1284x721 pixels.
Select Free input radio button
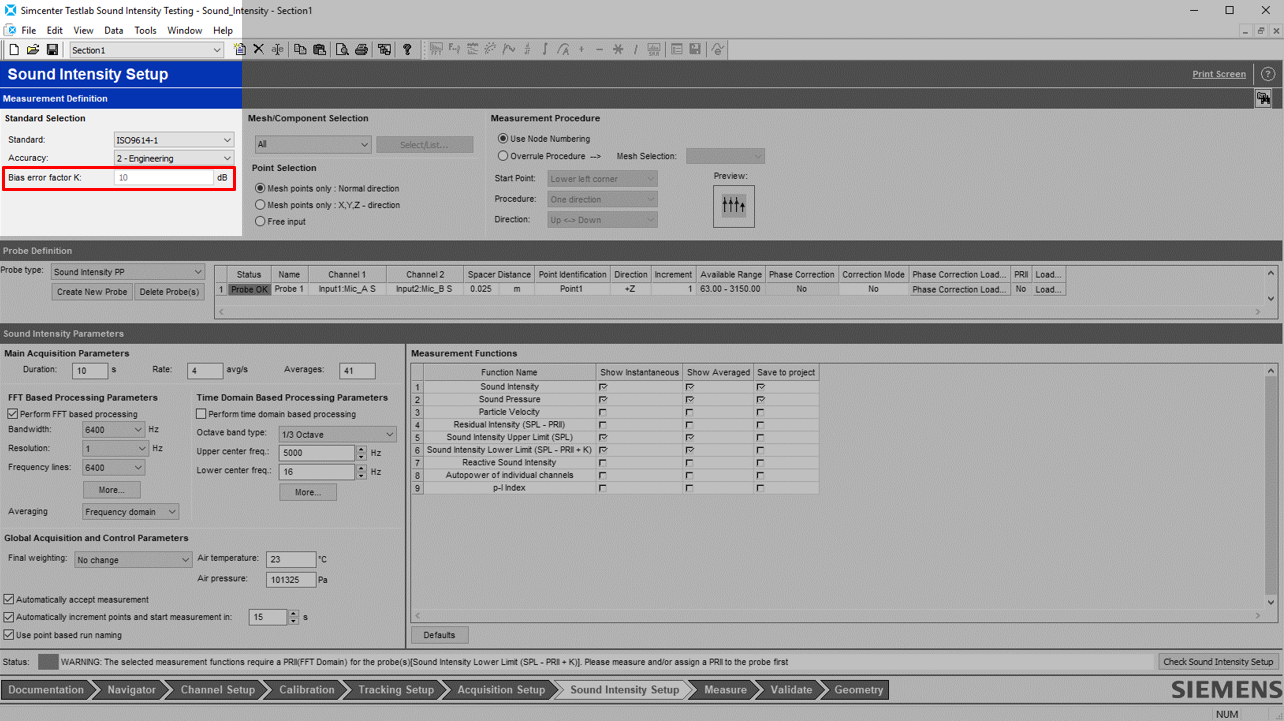tap(260, 221)
